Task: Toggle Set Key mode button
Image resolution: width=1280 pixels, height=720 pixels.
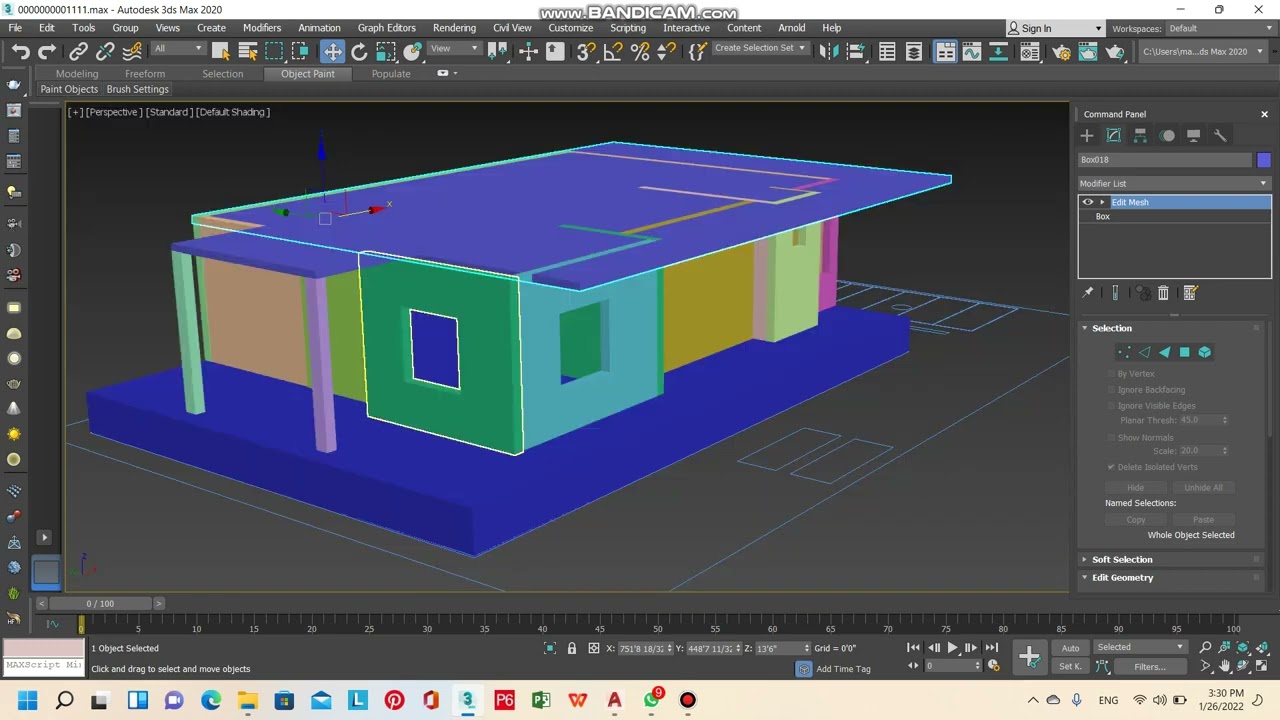Action: [x=1070, y=667]
